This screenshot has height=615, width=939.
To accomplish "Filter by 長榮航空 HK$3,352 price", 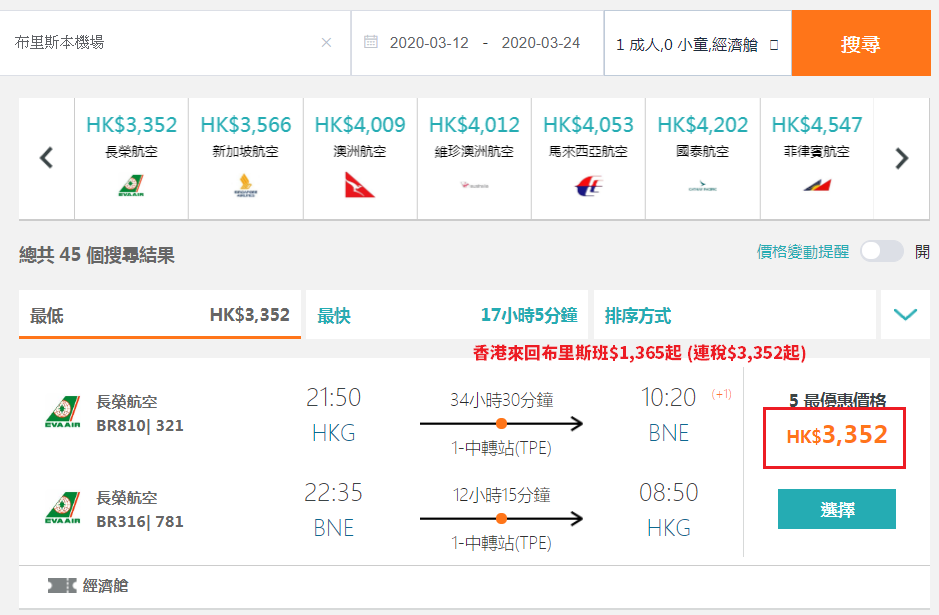I will point(132,125).
